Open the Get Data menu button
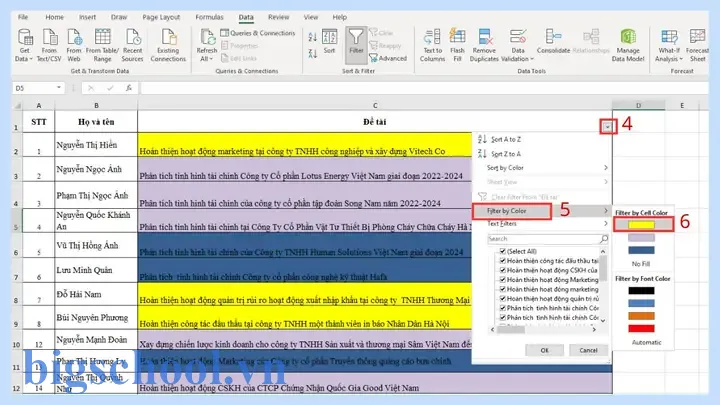The width and height of the screenshot is (720, 405). (24, 45)
